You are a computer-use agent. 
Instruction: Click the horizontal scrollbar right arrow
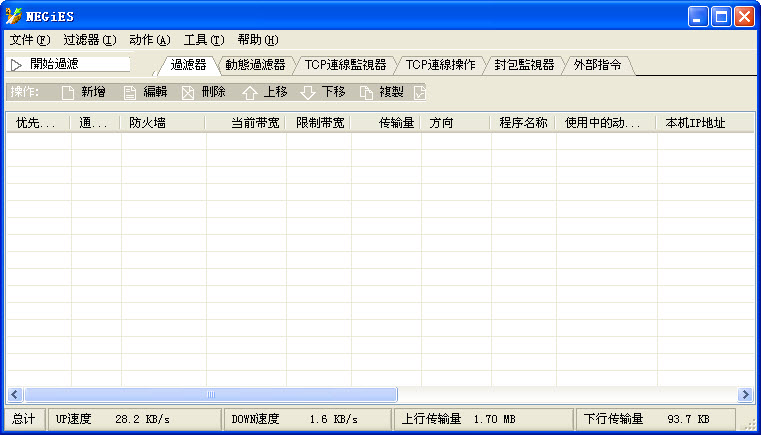coord(744,395)
